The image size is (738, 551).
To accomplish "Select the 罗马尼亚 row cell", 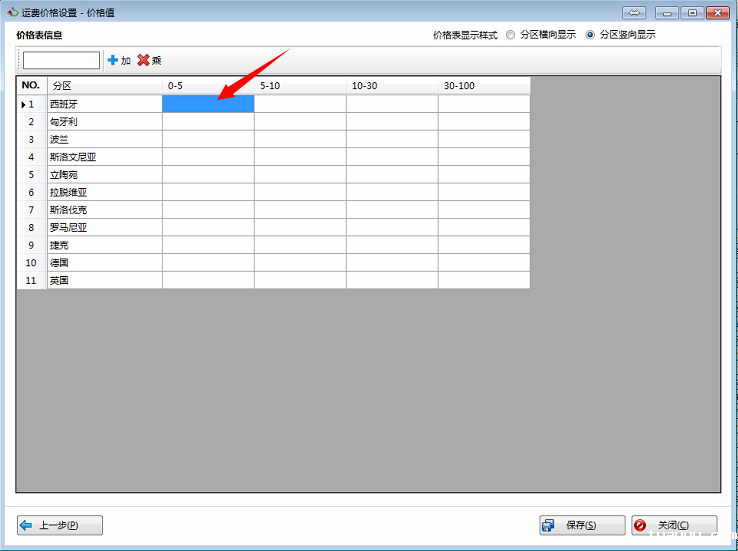I will click(x=104, y=227).
